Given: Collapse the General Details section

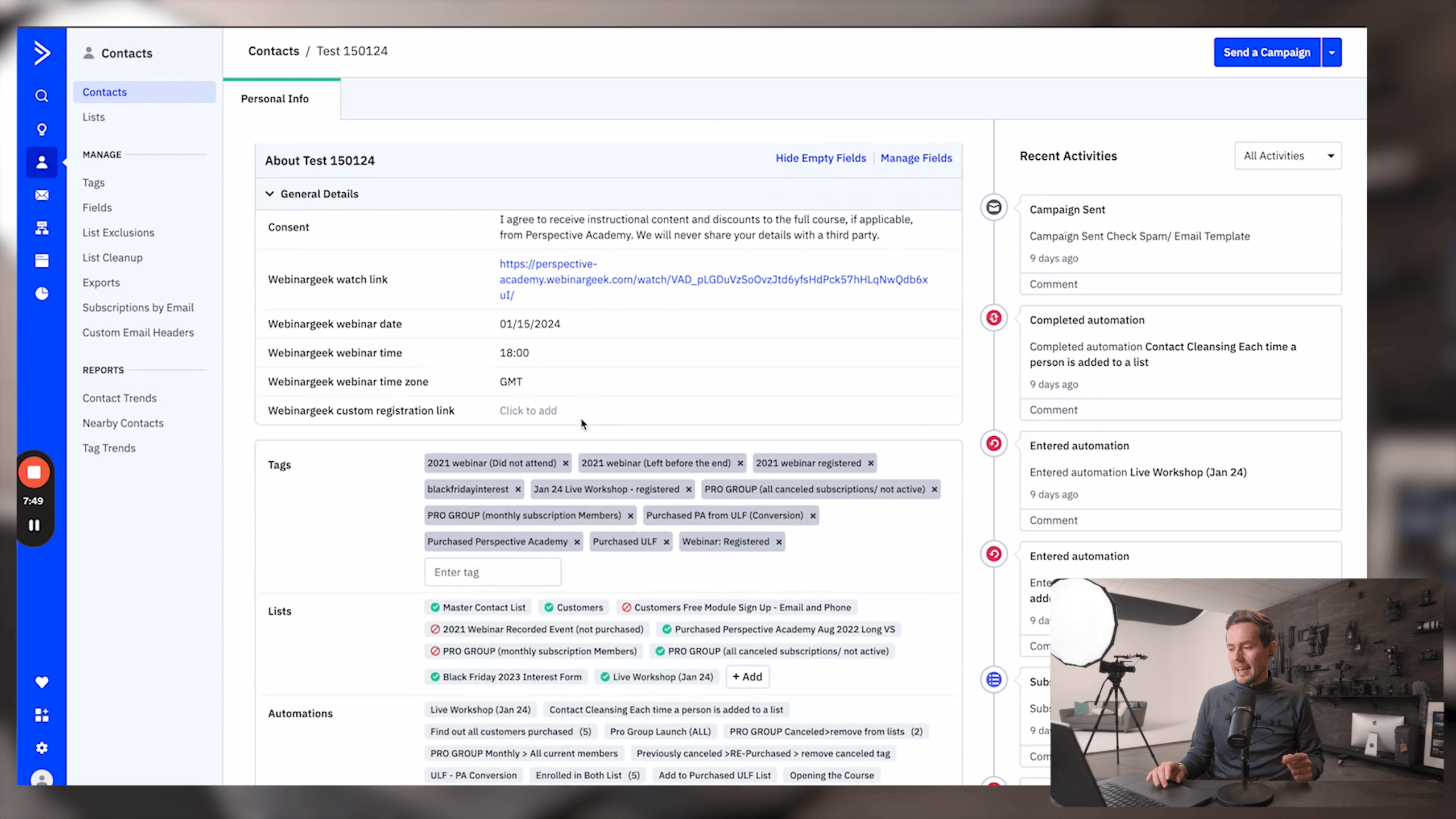Looking at the screenshot, I should 270,194.
